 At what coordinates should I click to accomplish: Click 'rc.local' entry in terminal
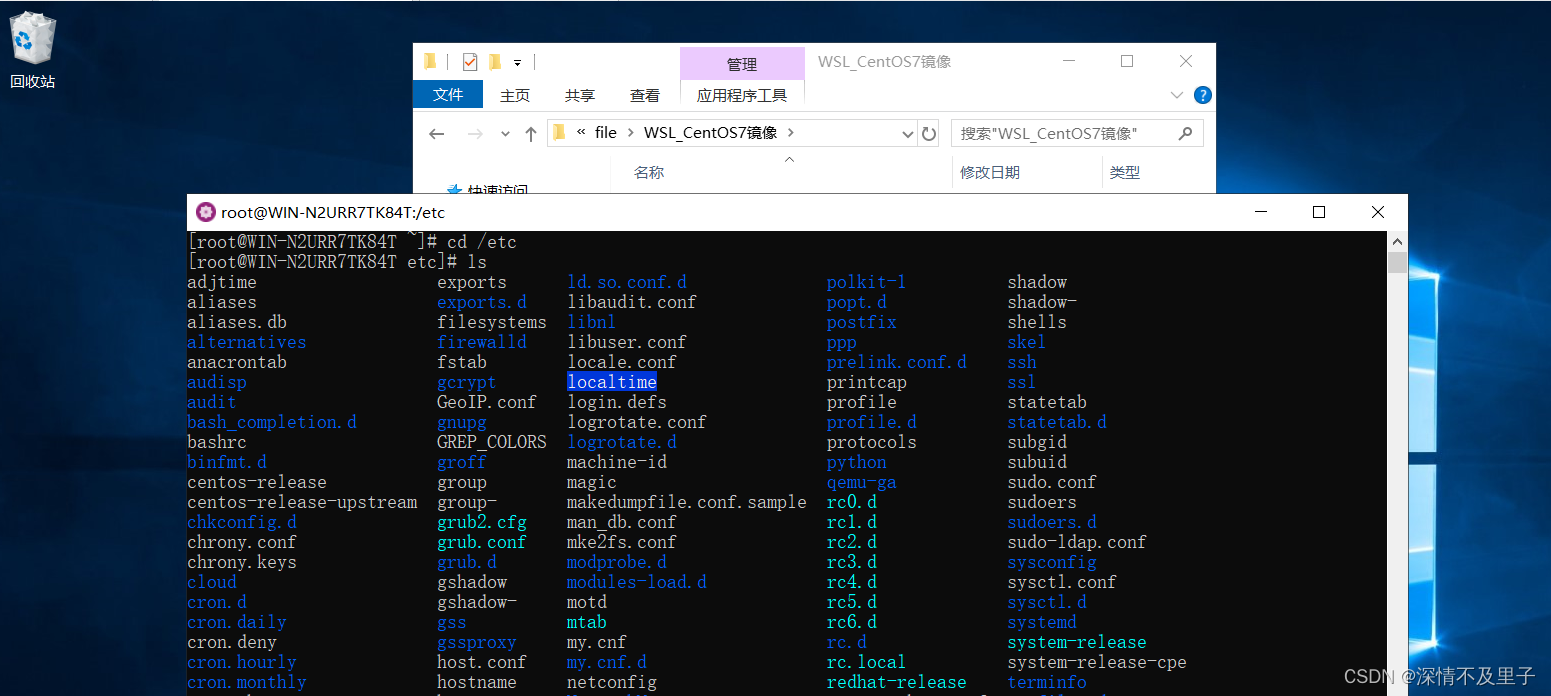point(866,662)
